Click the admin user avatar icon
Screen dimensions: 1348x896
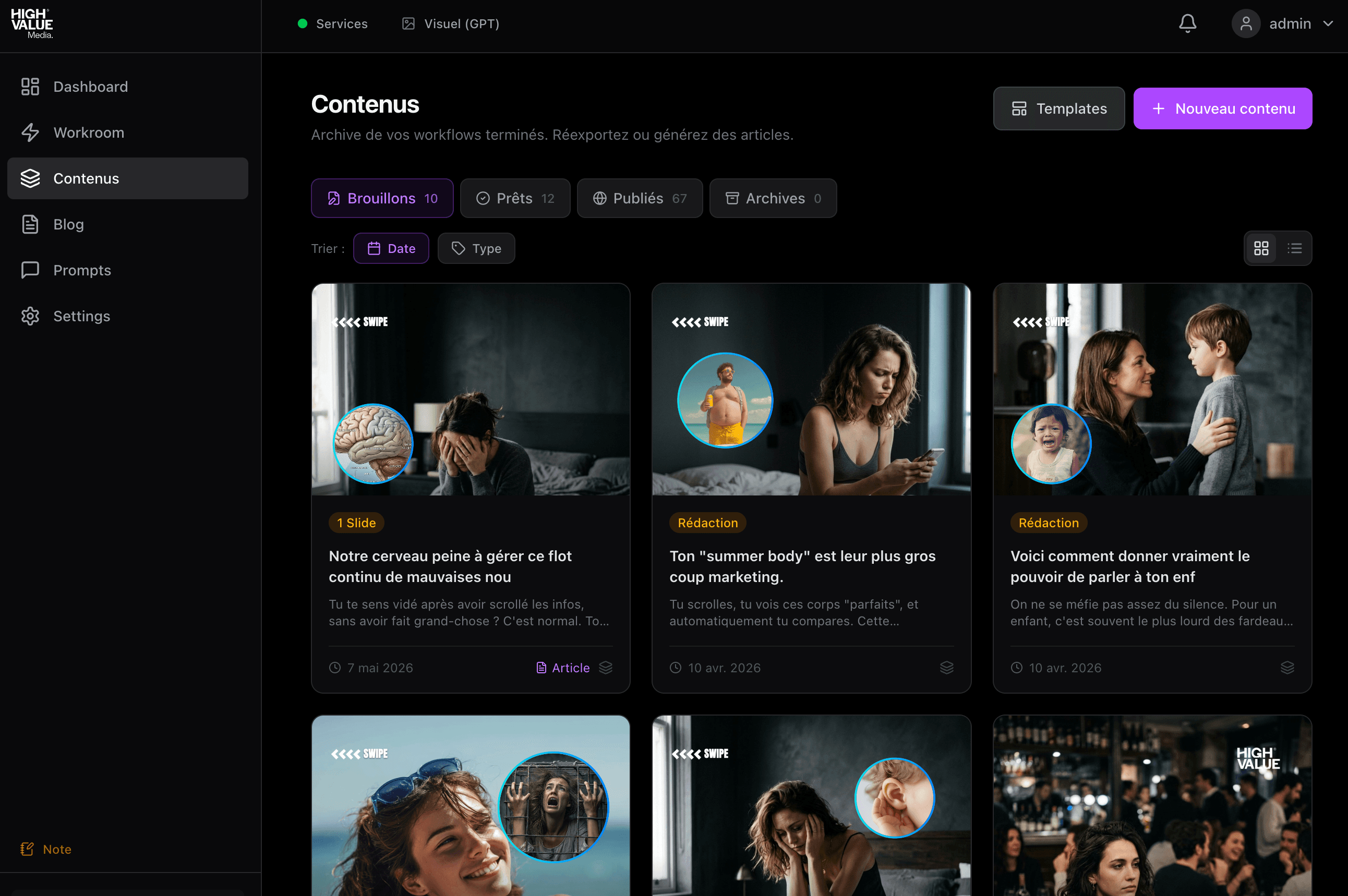coord(1246,23)
